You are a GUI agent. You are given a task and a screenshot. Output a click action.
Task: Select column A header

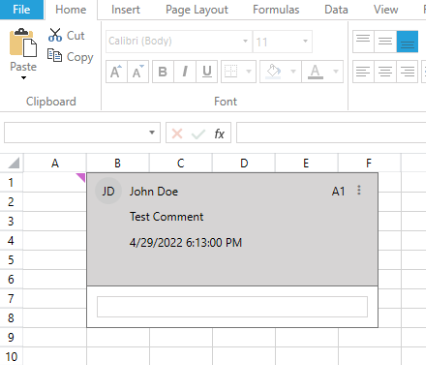(x=55, y=163)
